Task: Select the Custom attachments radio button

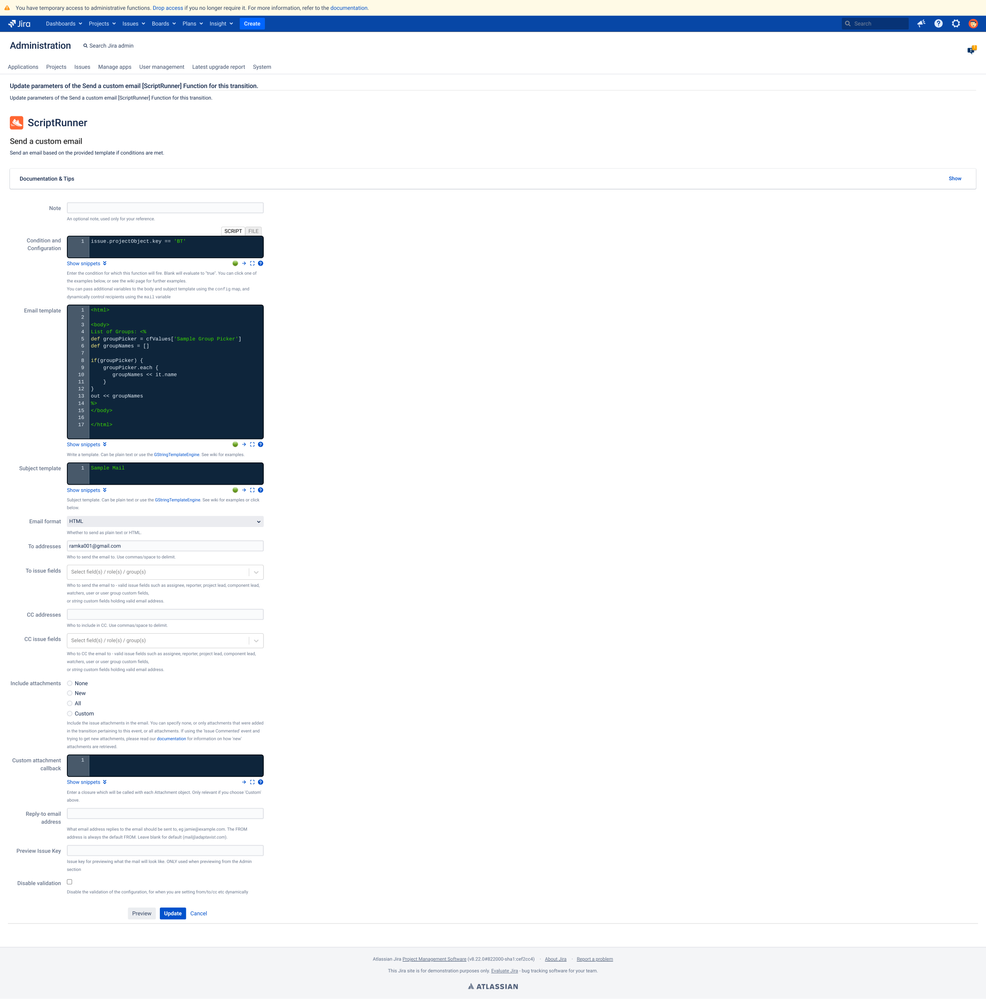Action: (x=69, y=713)
